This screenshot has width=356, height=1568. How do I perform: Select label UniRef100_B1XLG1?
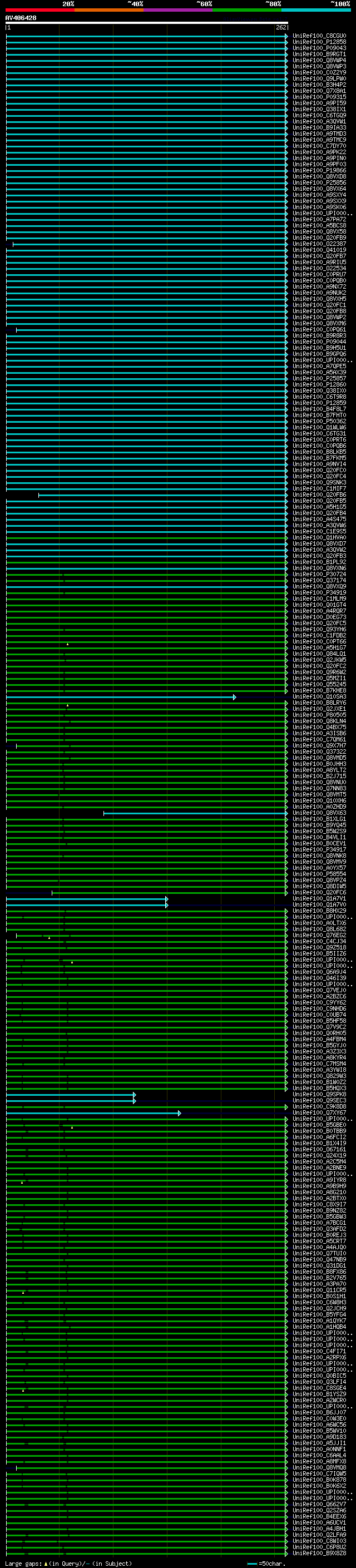click(319, 819)
